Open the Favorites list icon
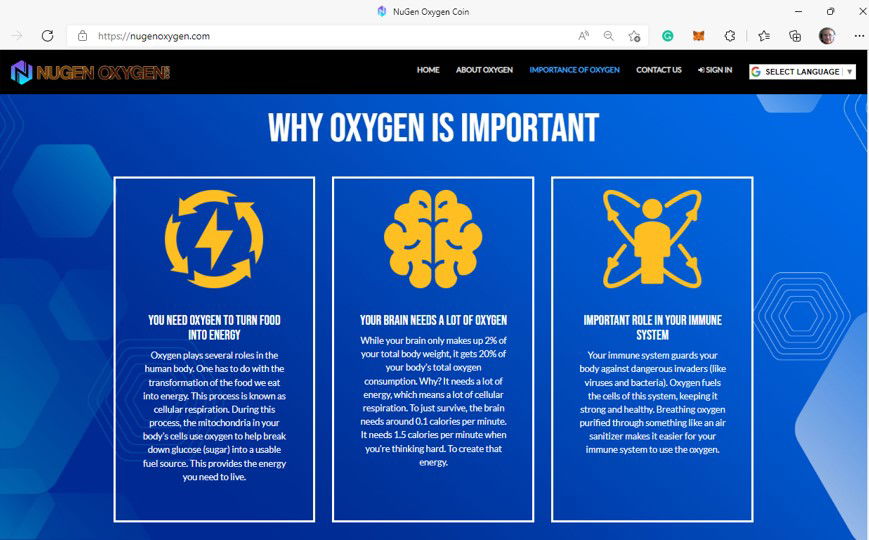The image size is (869, 540). 764,36
